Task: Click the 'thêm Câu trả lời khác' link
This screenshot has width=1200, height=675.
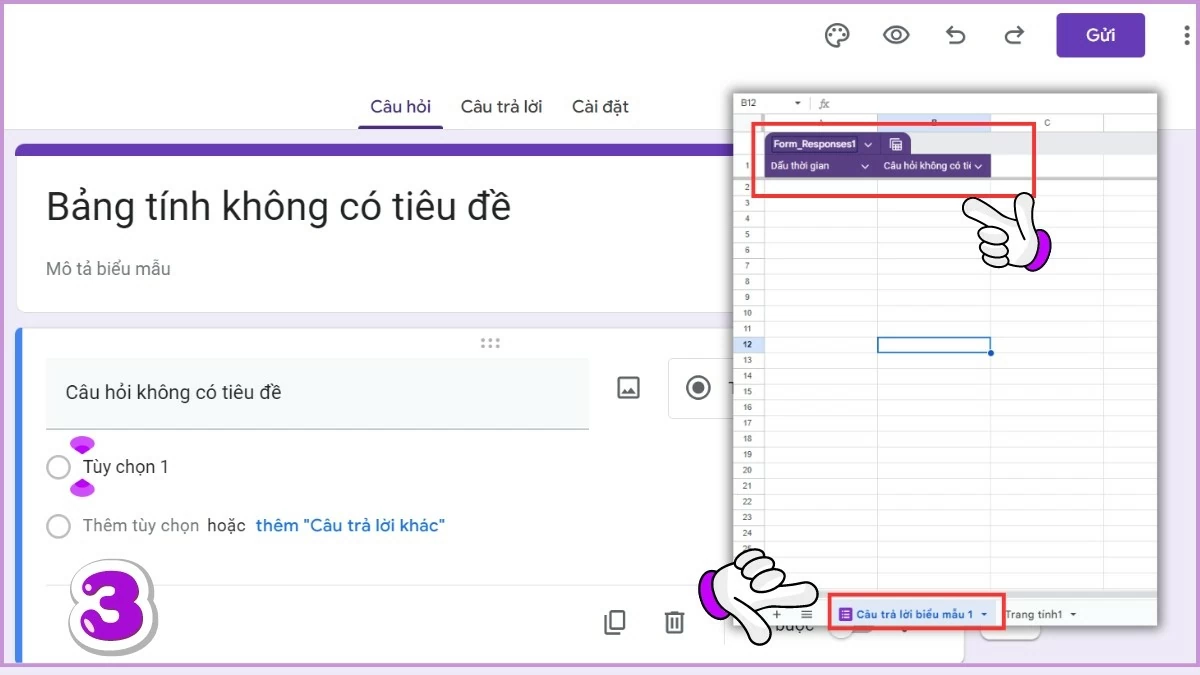Action: [x=349, y=525]
